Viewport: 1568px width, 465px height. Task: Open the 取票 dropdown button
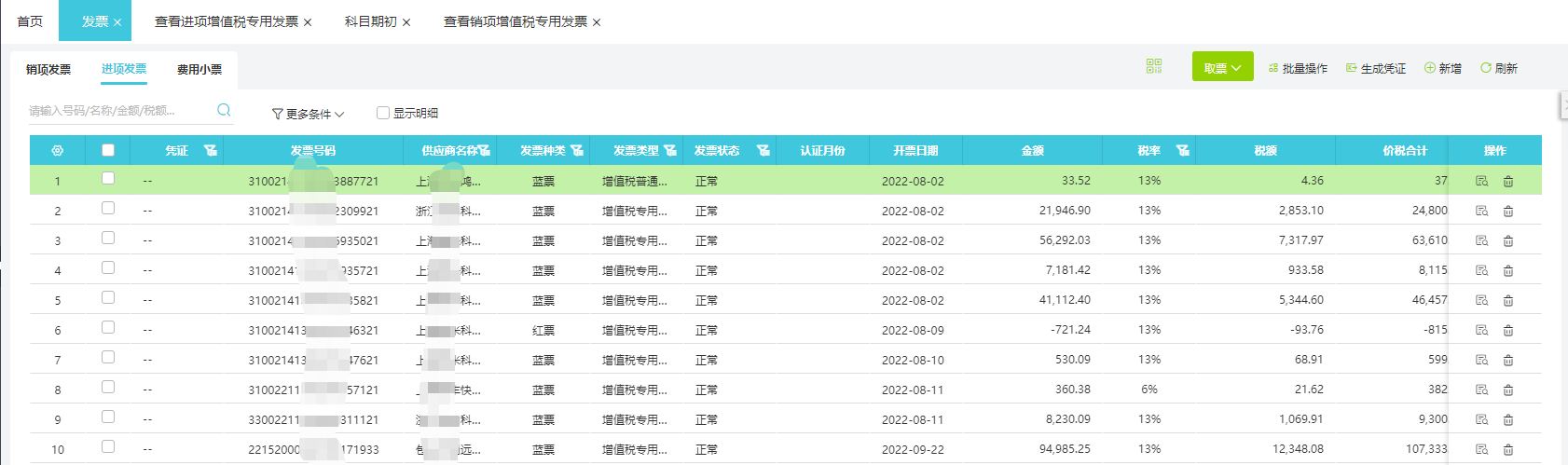pyautogui.click(x=1222, y=67)
